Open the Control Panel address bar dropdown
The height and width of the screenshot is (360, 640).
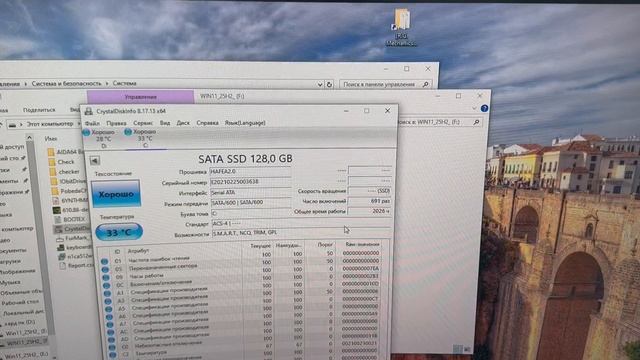click(320, 84)
